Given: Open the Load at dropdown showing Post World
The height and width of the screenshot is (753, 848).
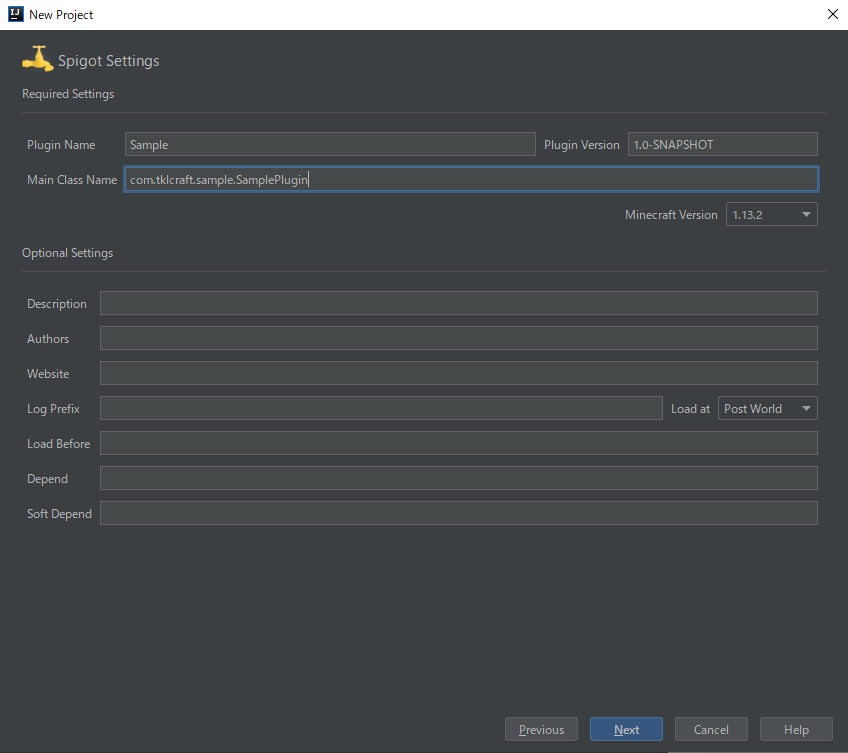Looking at the screenshot, I should [767, 408].
